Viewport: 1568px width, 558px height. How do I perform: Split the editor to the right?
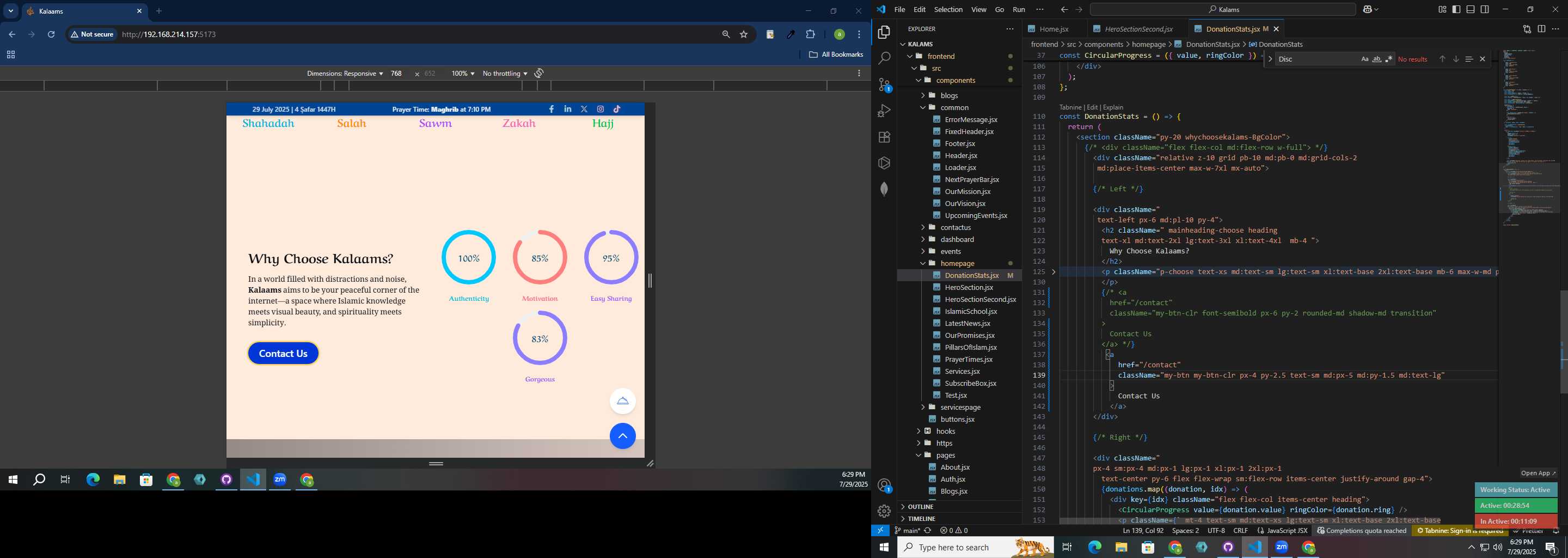click(1541, 29)
